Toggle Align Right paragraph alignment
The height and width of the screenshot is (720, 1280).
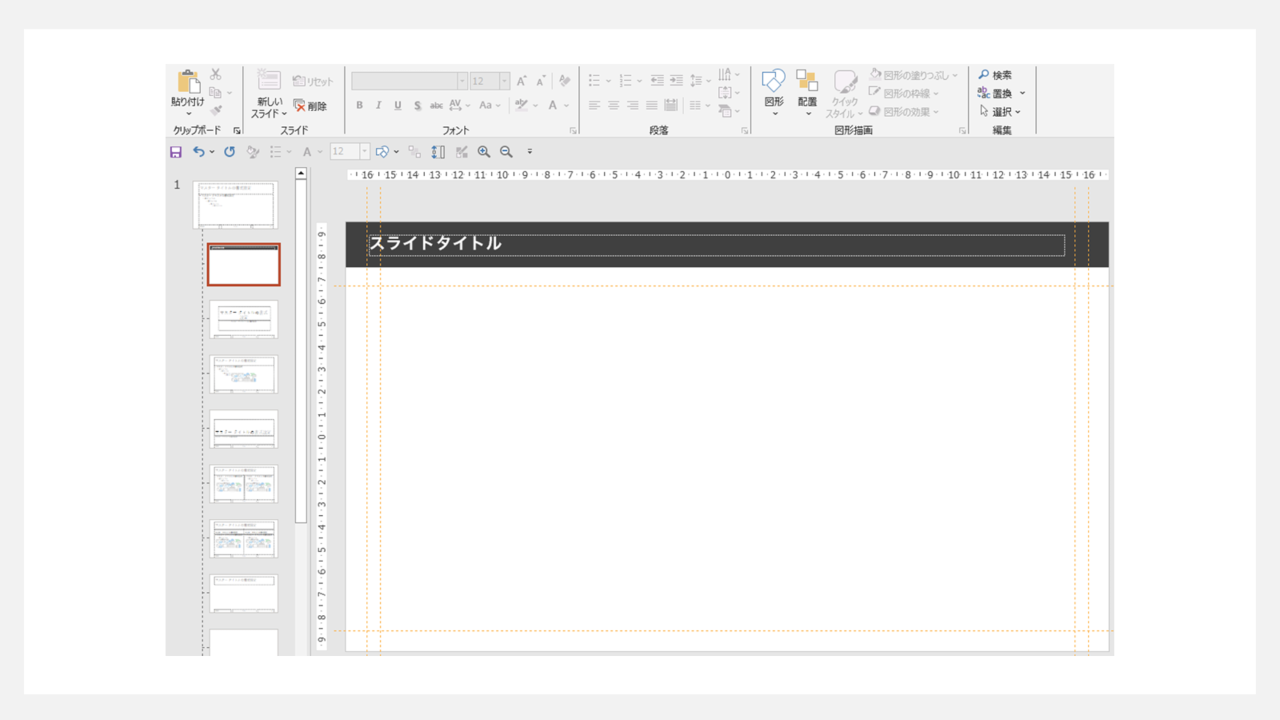(632, 105)
